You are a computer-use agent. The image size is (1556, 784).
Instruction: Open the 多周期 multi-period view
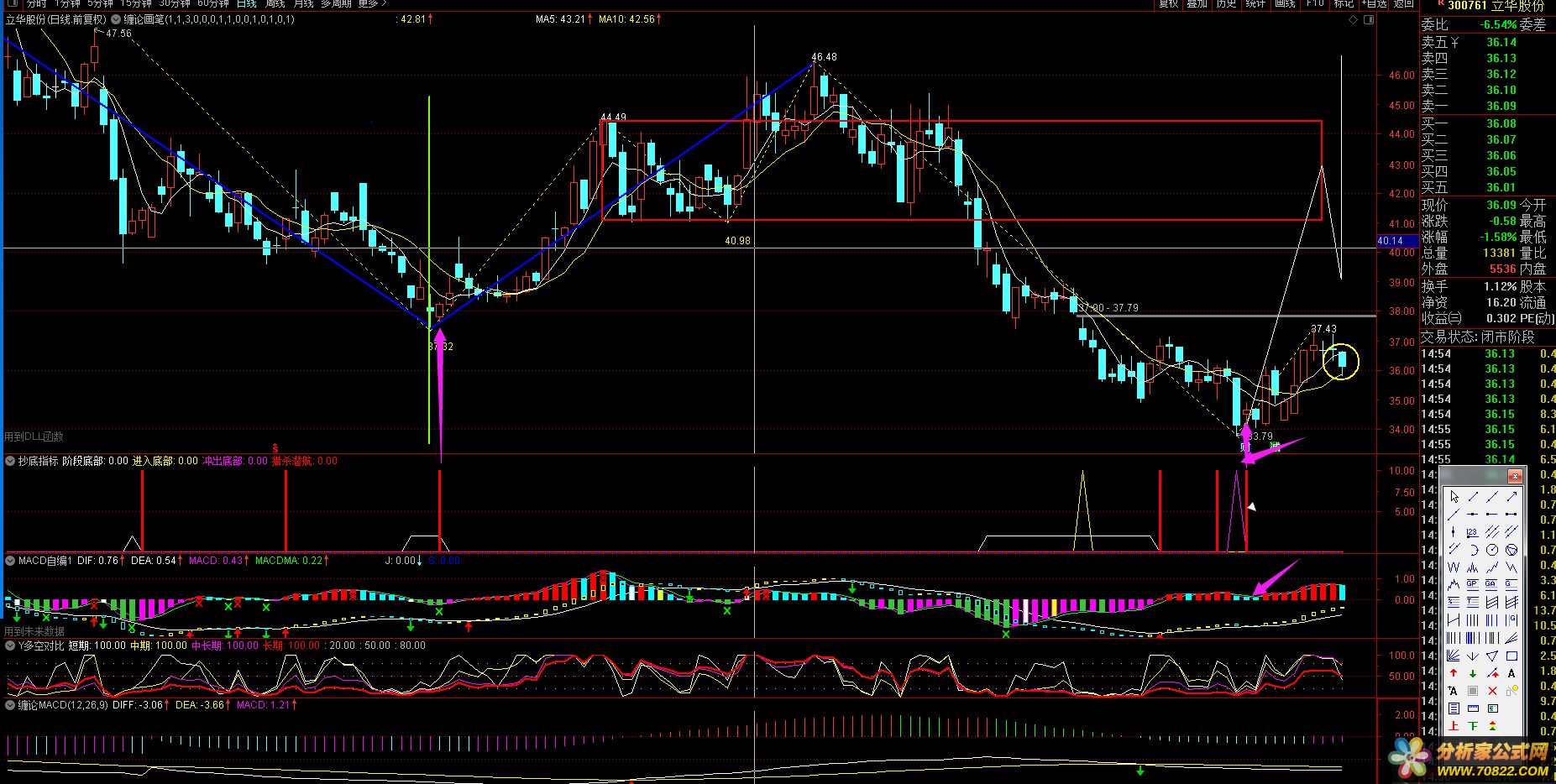pyautogui.click(x=336, y=3)
